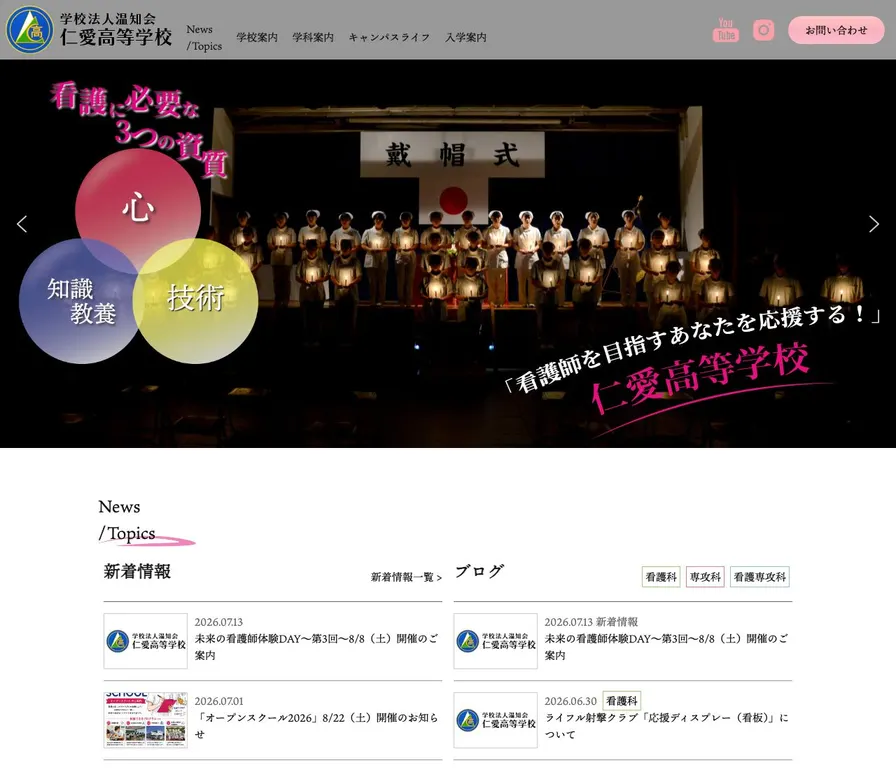This screenshot has height=770, width=896.
Task: Open 2026.07.13 news article in 新着情報 list
Action: coord(317,647)
